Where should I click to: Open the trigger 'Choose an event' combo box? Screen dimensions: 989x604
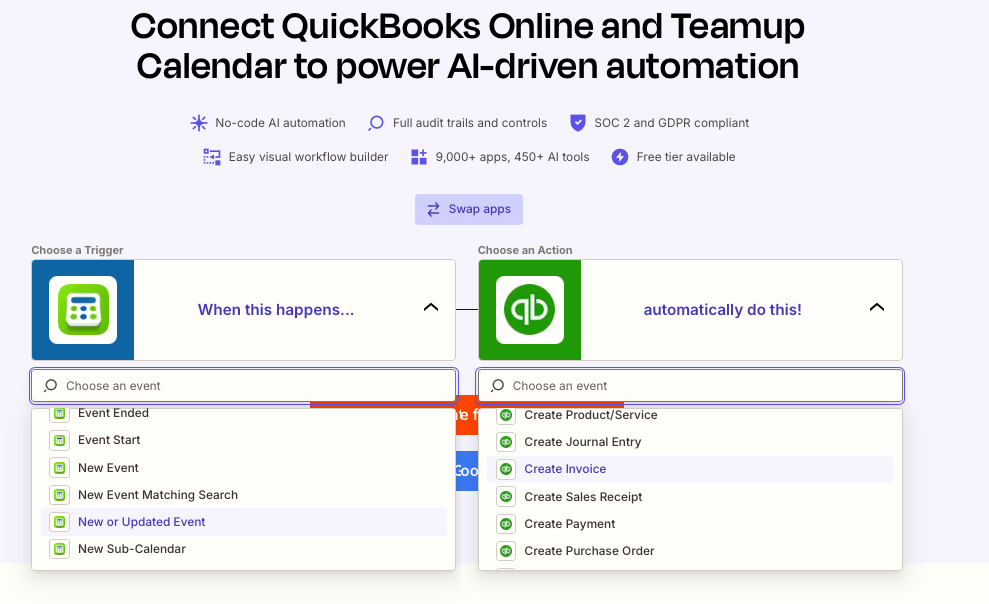pyautogui.click(x=243, y=385)
